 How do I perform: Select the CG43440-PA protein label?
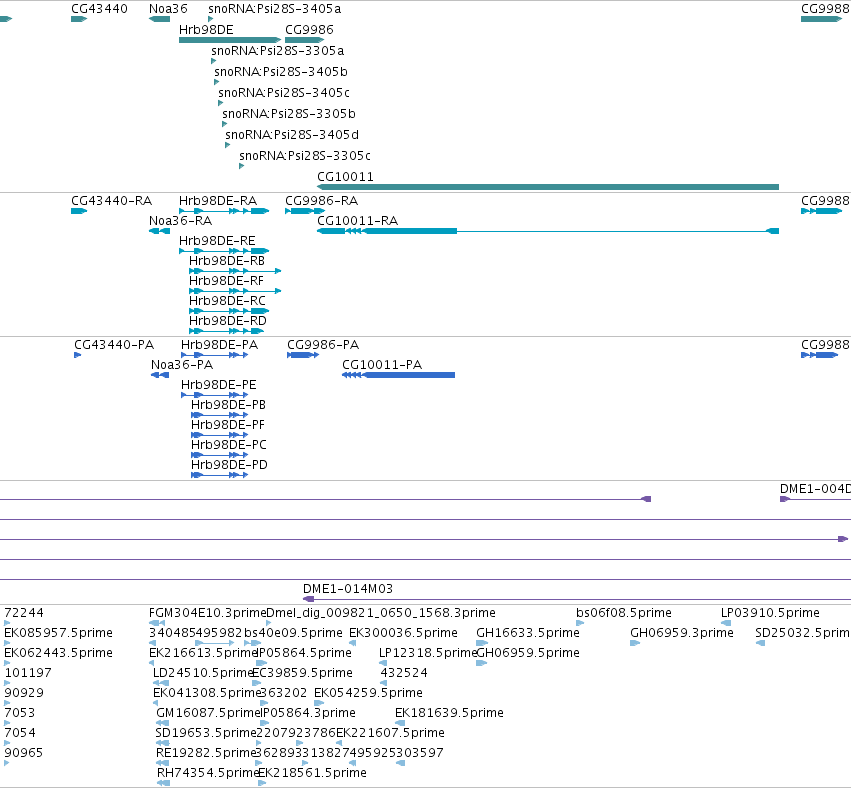click(x=114, y=345)
